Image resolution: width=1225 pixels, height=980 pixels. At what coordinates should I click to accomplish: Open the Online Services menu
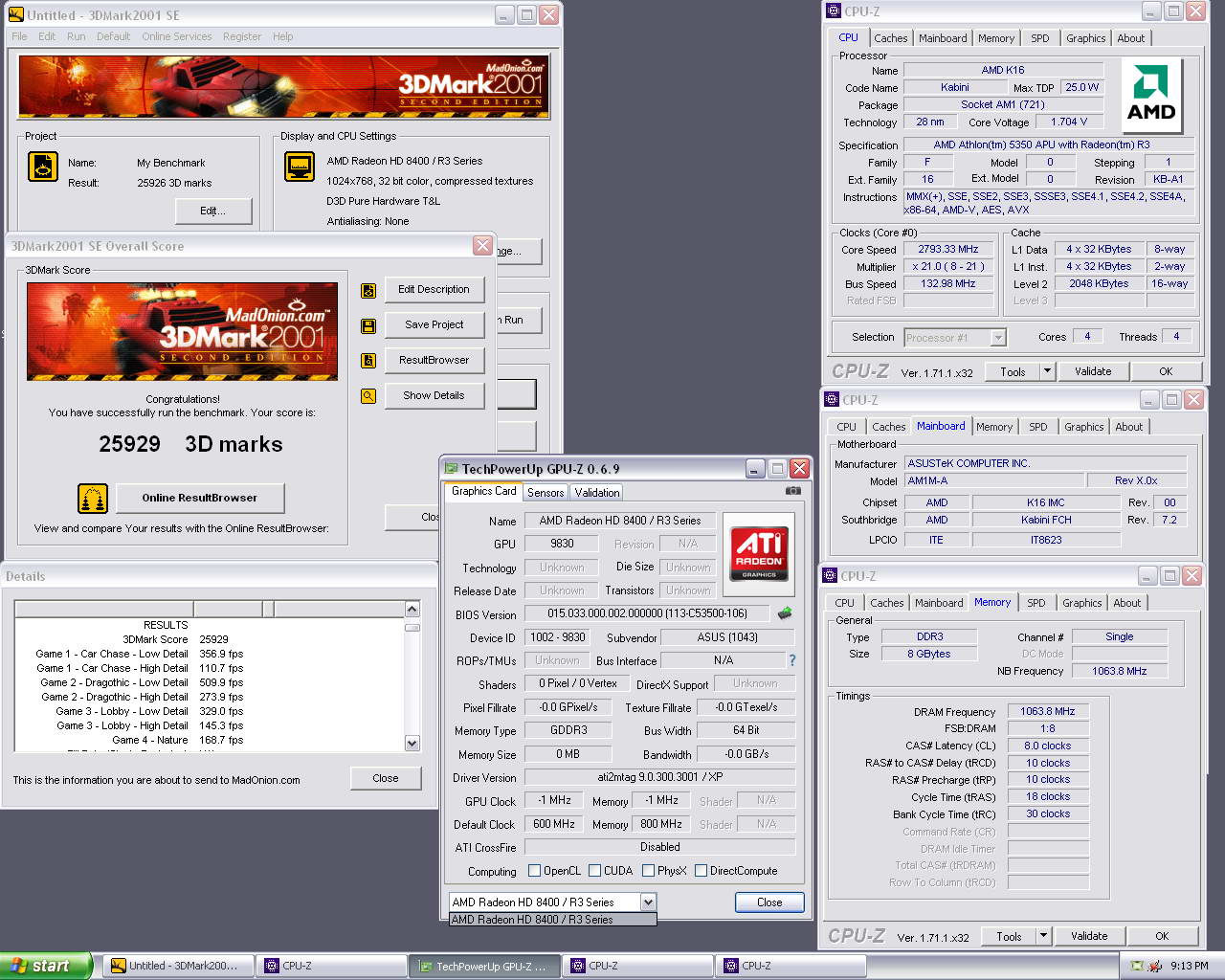(177, 36)
